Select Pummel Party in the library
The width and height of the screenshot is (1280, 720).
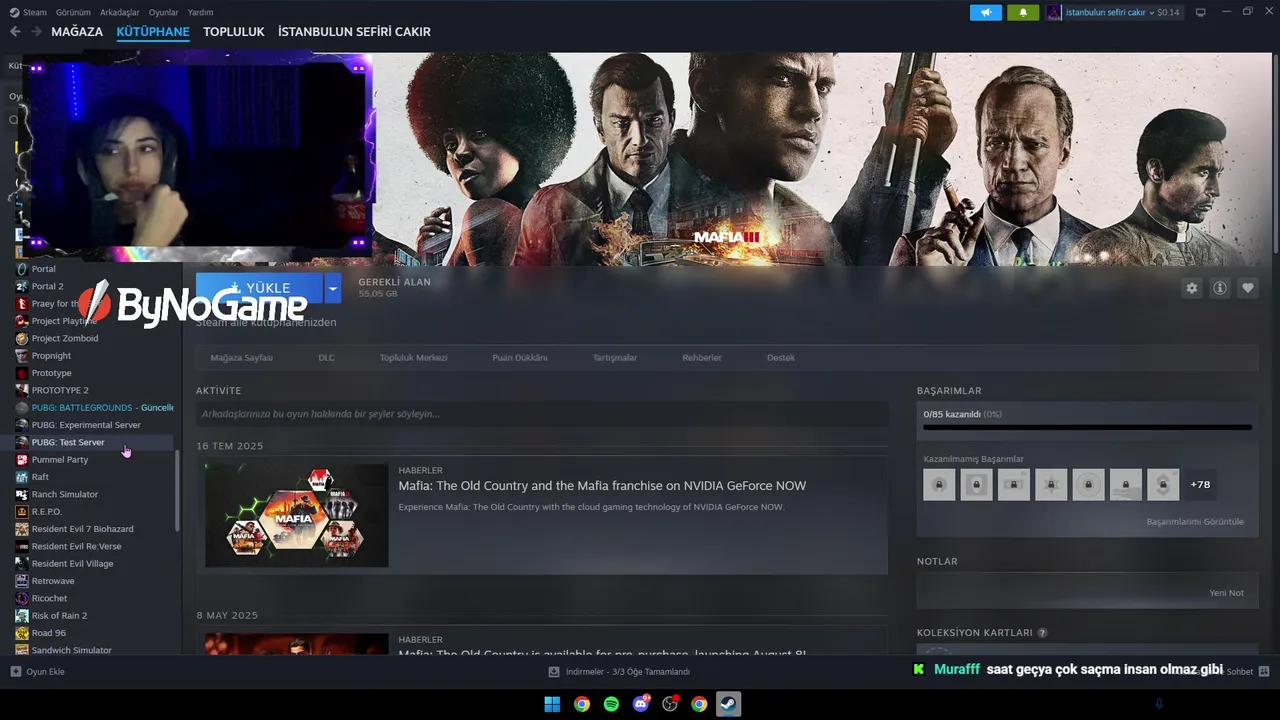coord(60,460)
